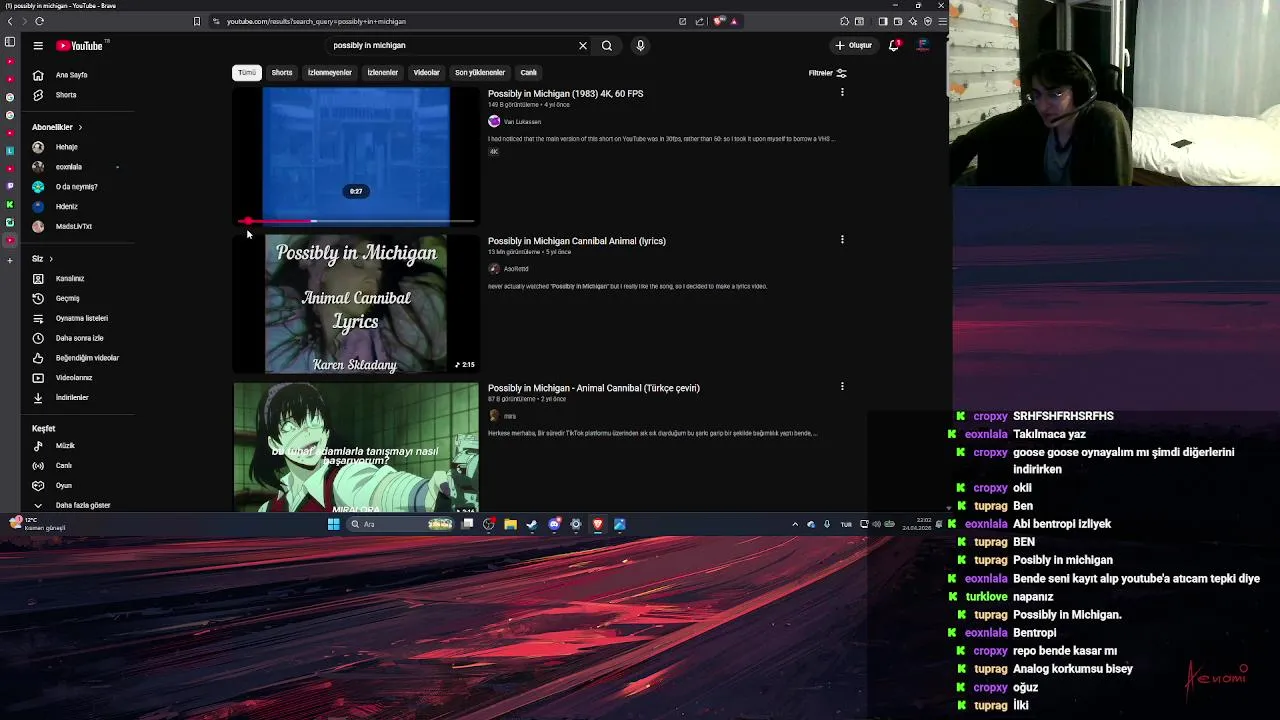The width and height of the screenshot is (1280, 720).
Task: Open options for Cannibal Animal lyrics video
Action: coord(842,239)
